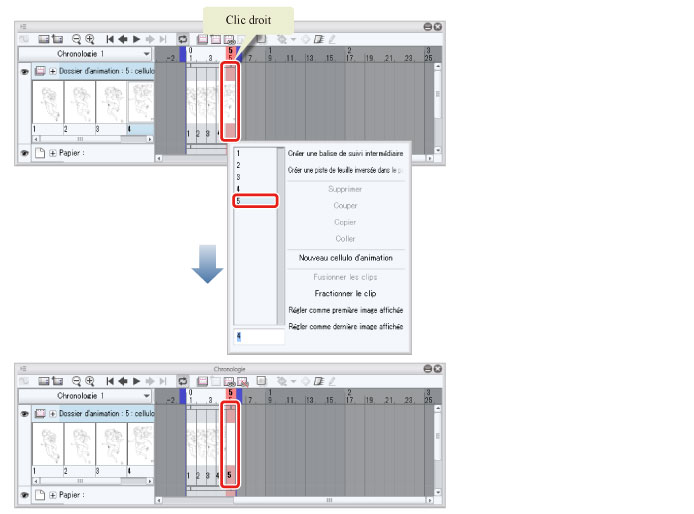Image resolution: width=694 pixels, height=514 pixels.
Task: Choose Nouveau cellulo d'animation menu entry
Action: coord(346,258)
